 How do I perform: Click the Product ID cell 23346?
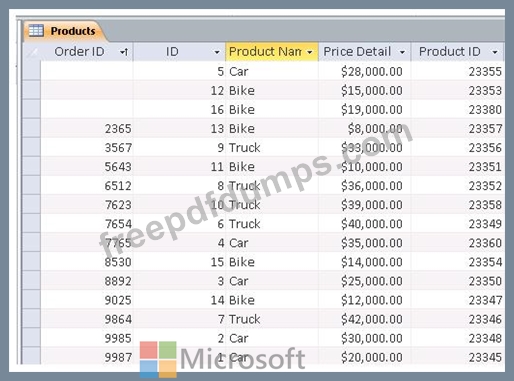(x=457, y=319)
